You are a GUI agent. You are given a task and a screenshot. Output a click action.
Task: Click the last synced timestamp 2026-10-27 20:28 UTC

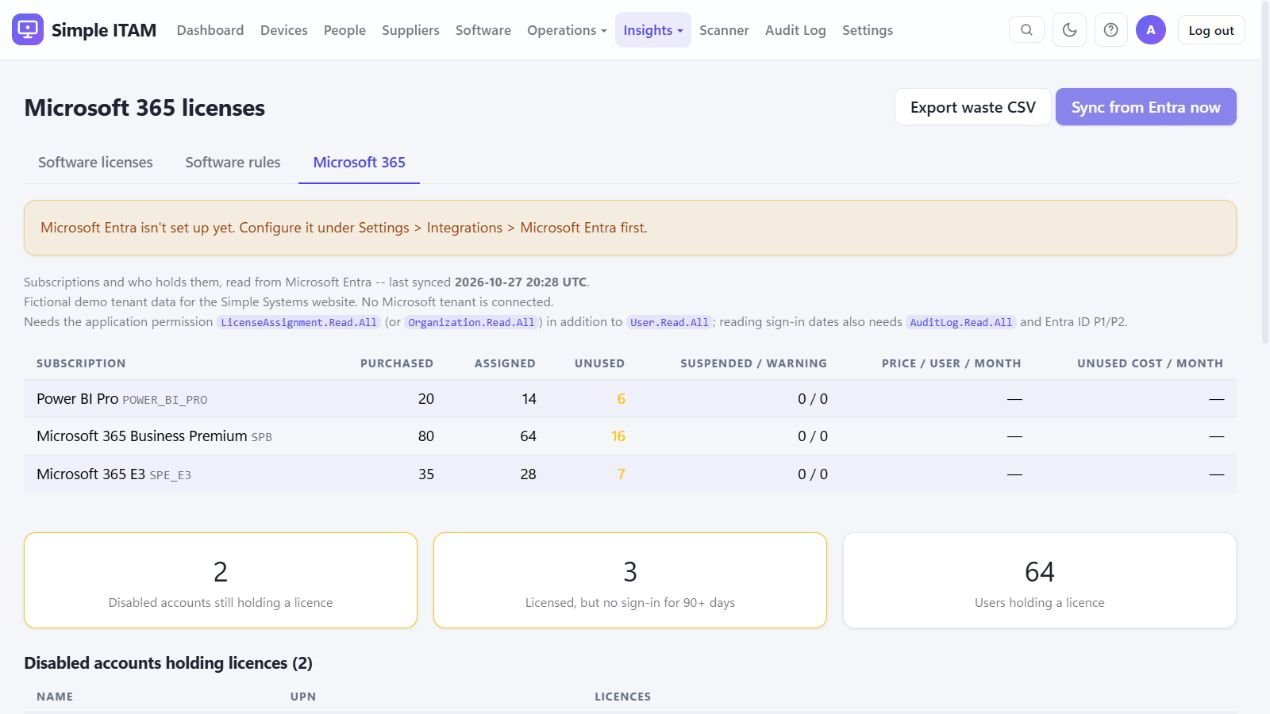(521, 282)
